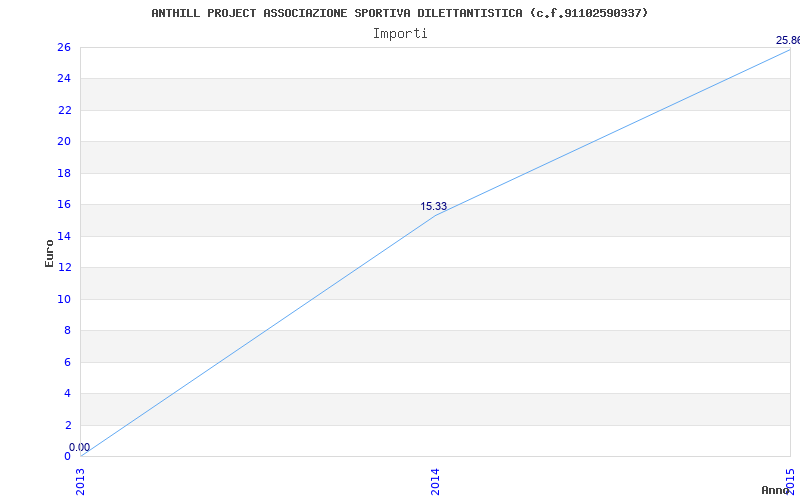Click the 'Euro' y-axis title
This screenshot has width=800, height=500.
pyautogui.click(x=49, y=253)
